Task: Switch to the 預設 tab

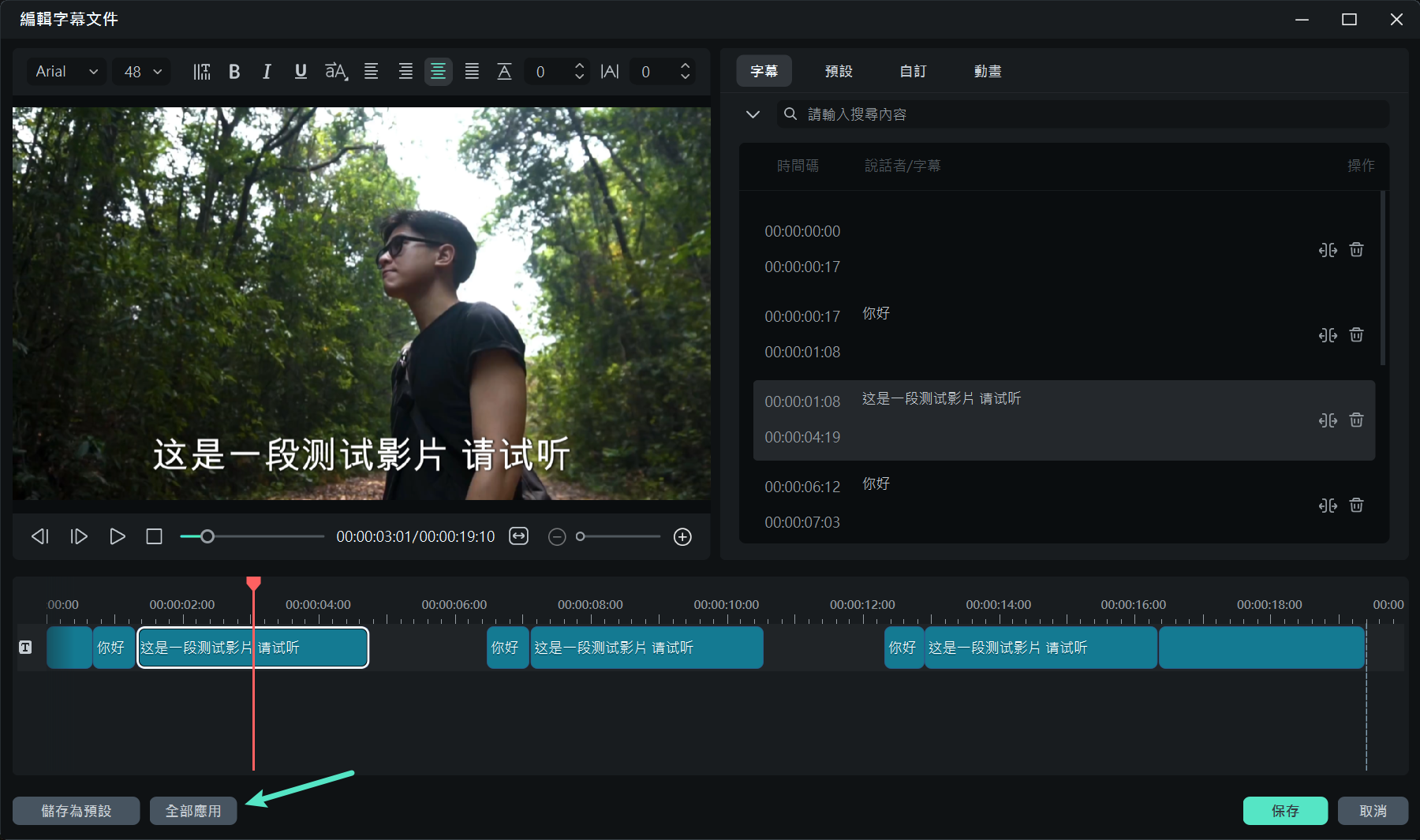Action: [839, 71]
